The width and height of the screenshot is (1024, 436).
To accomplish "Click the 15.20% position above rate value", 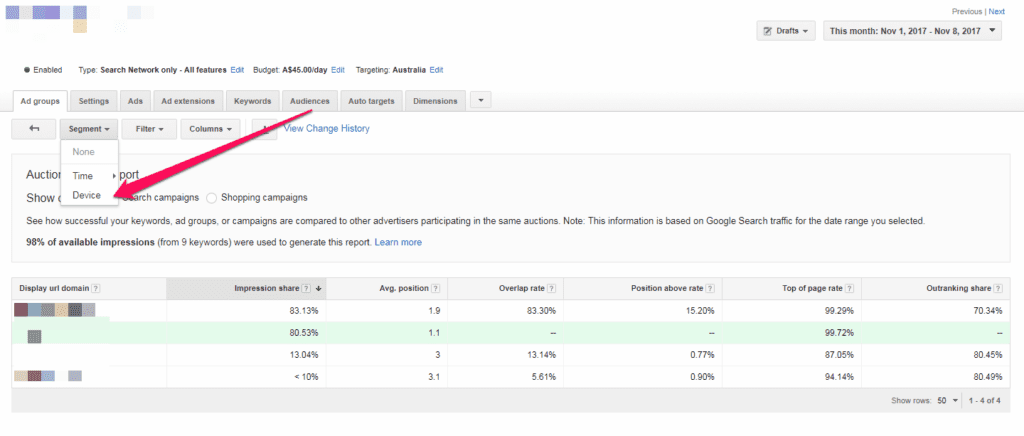I will point(700,311).
